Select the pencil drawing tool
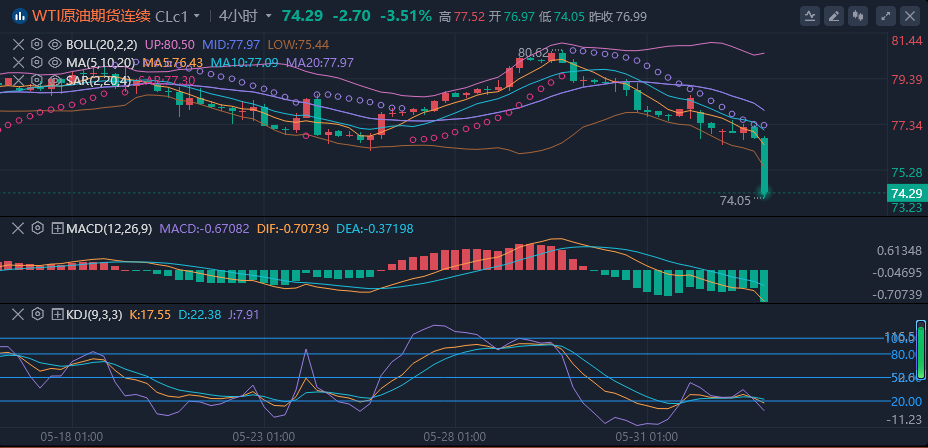 [x=832, y=16]
